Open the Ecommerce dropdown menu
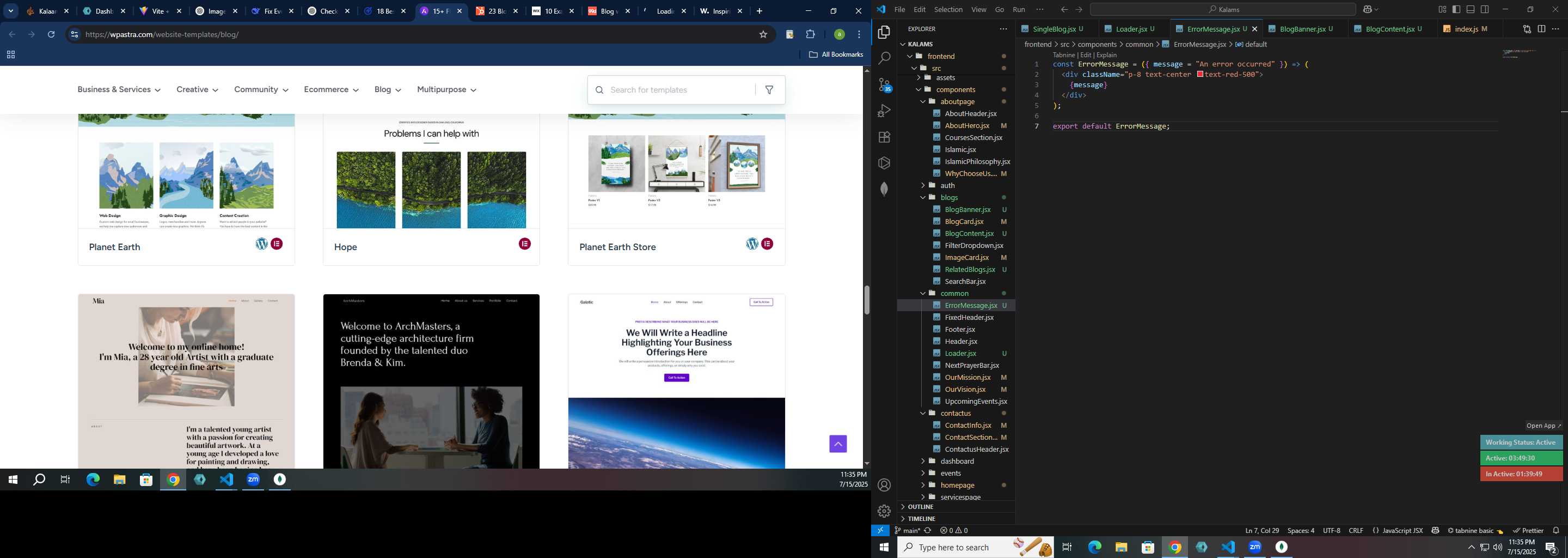Image resolution: width=1568 pixels, height=558 pixels. (331, 89)
